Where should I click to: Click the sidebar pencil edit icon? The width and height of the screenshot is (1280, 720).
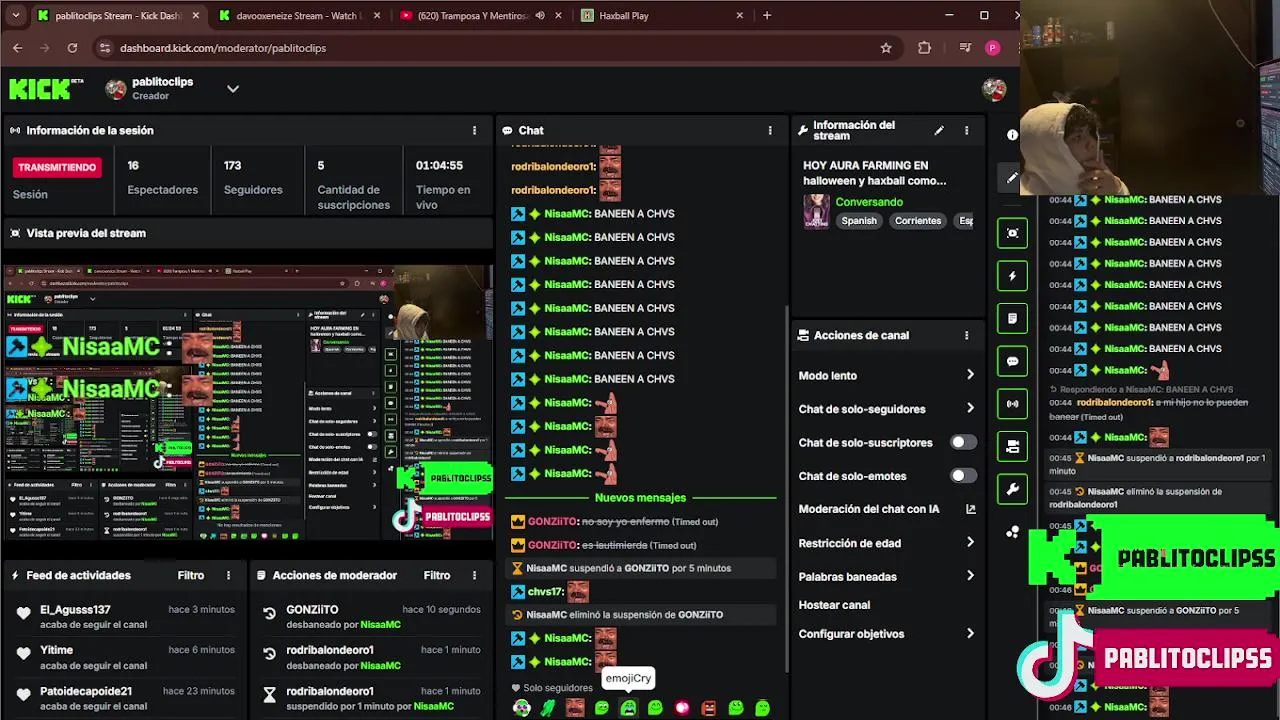coord(1012,178)
